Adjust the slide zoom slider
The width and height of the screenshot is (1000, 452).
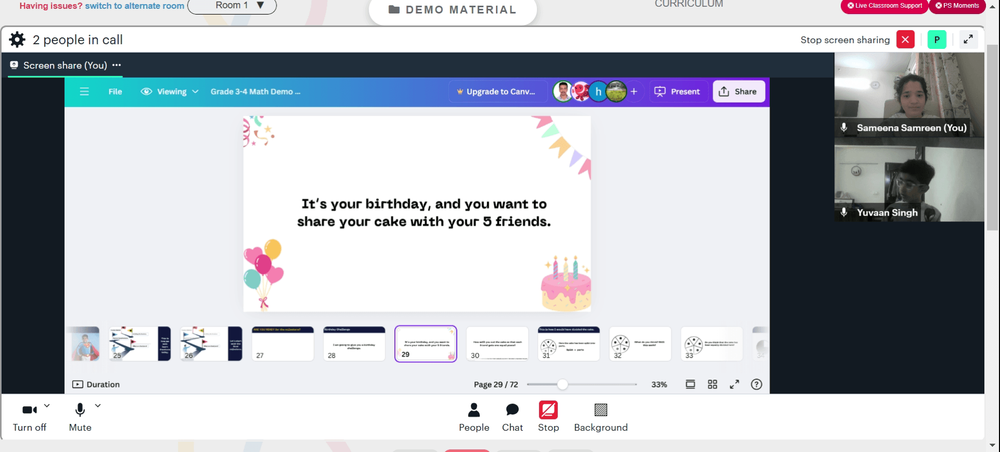click(x=562, y=384)
